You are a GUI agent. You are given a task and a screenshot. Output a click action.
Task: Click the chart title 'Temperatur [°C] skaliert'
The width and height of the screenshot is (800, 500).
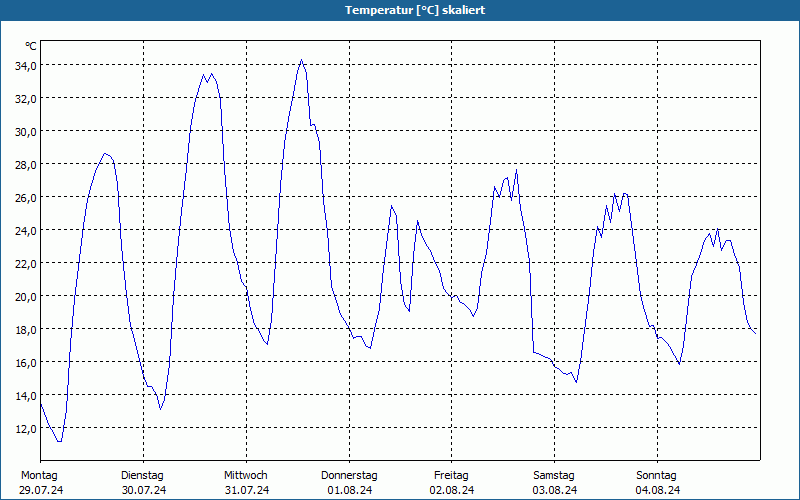click(415, 10)
